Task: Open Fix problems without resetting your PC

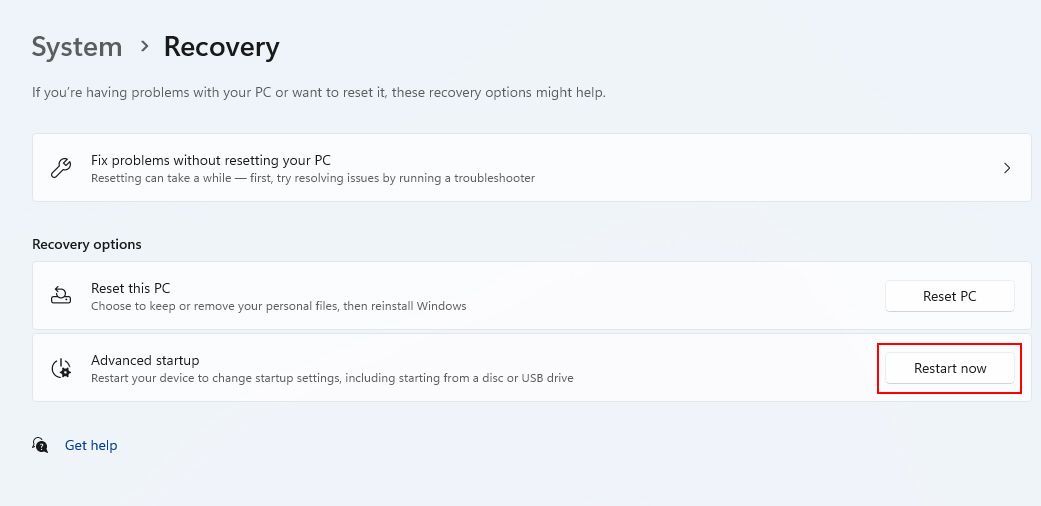Action: click(211, 160)
